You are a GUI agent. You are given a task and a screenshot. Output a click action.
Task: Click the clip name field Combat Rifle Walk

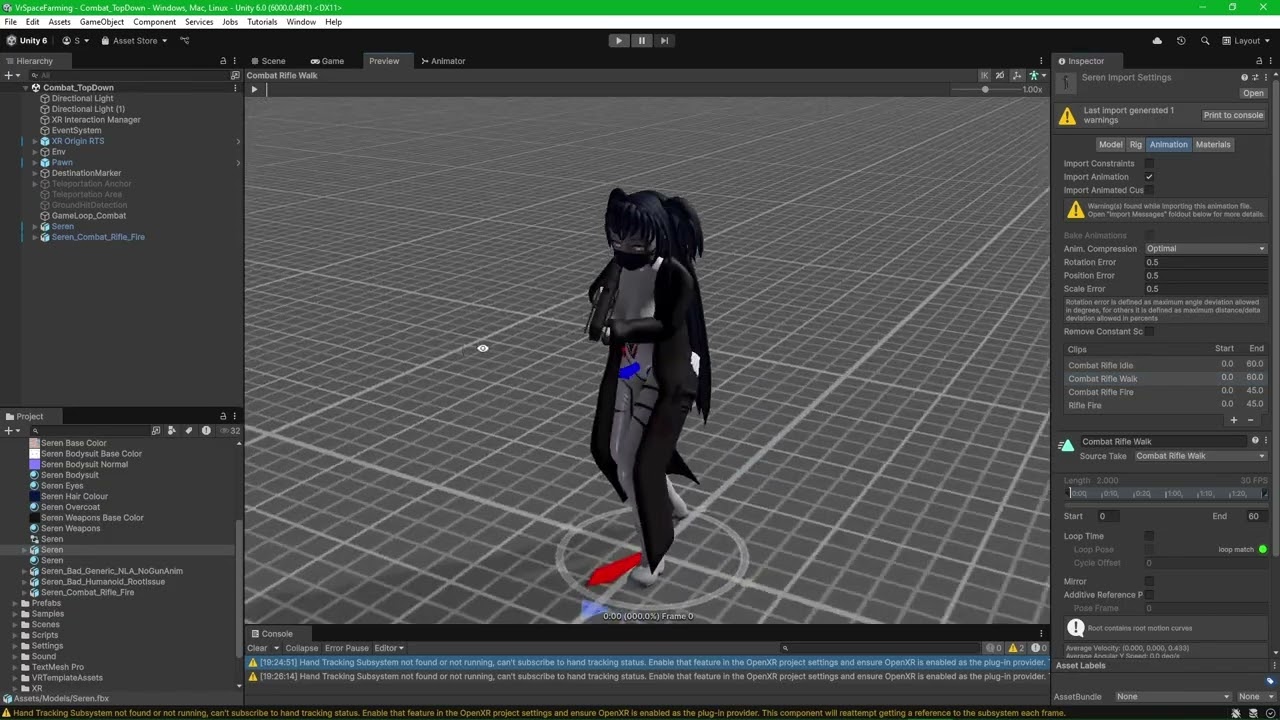(1164, 441)
